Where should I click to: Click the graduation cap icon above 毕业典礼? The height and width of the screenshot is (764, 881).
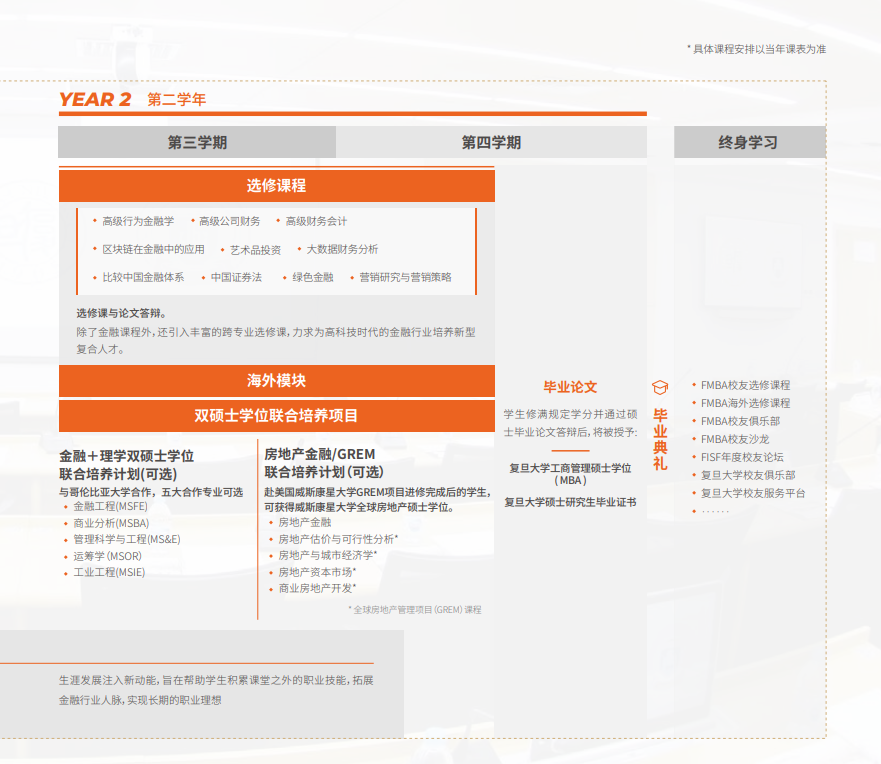[x=660, y=388]
